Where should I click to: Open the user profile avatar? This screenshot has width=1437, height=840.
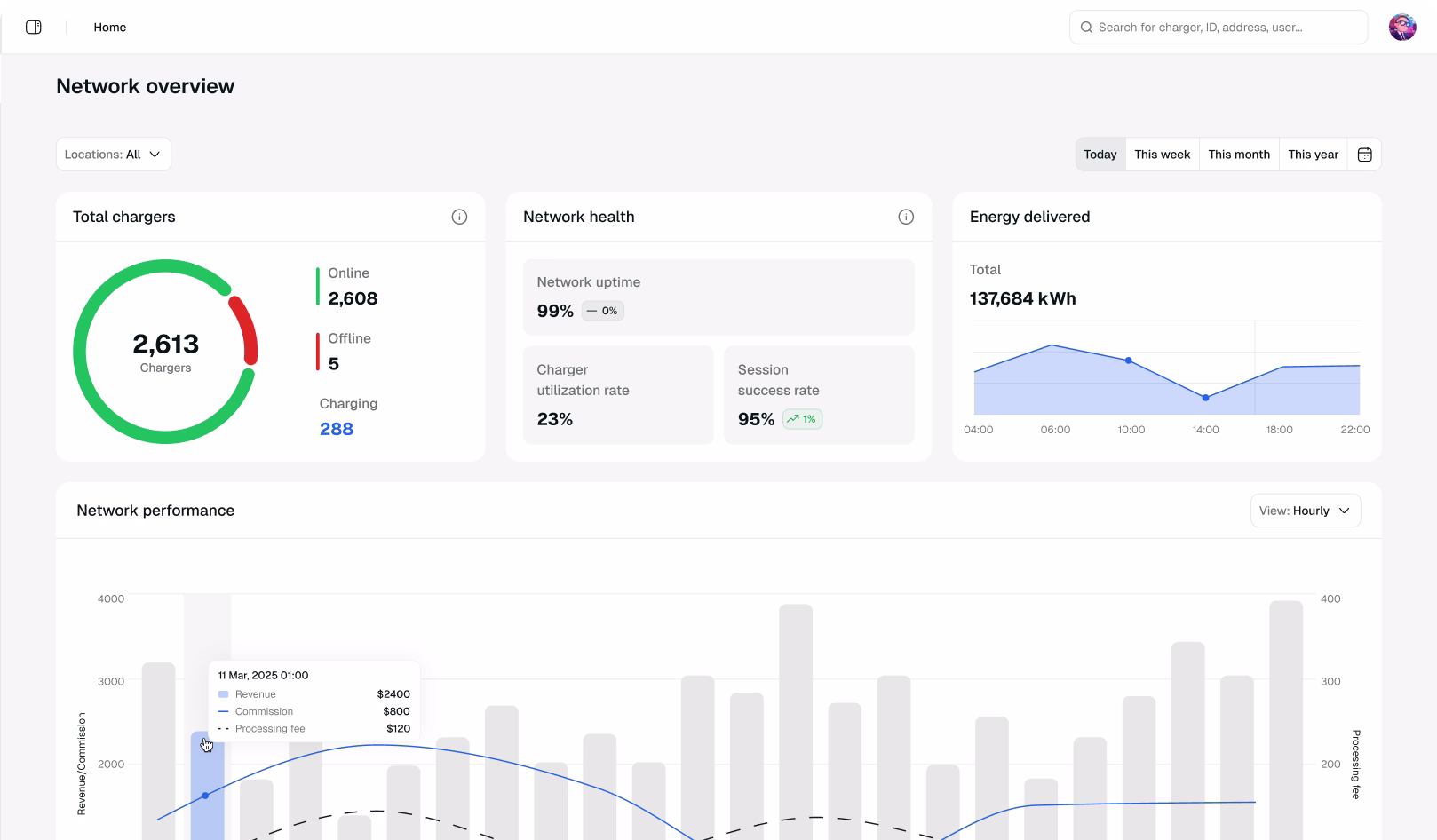pos(1402,28)
